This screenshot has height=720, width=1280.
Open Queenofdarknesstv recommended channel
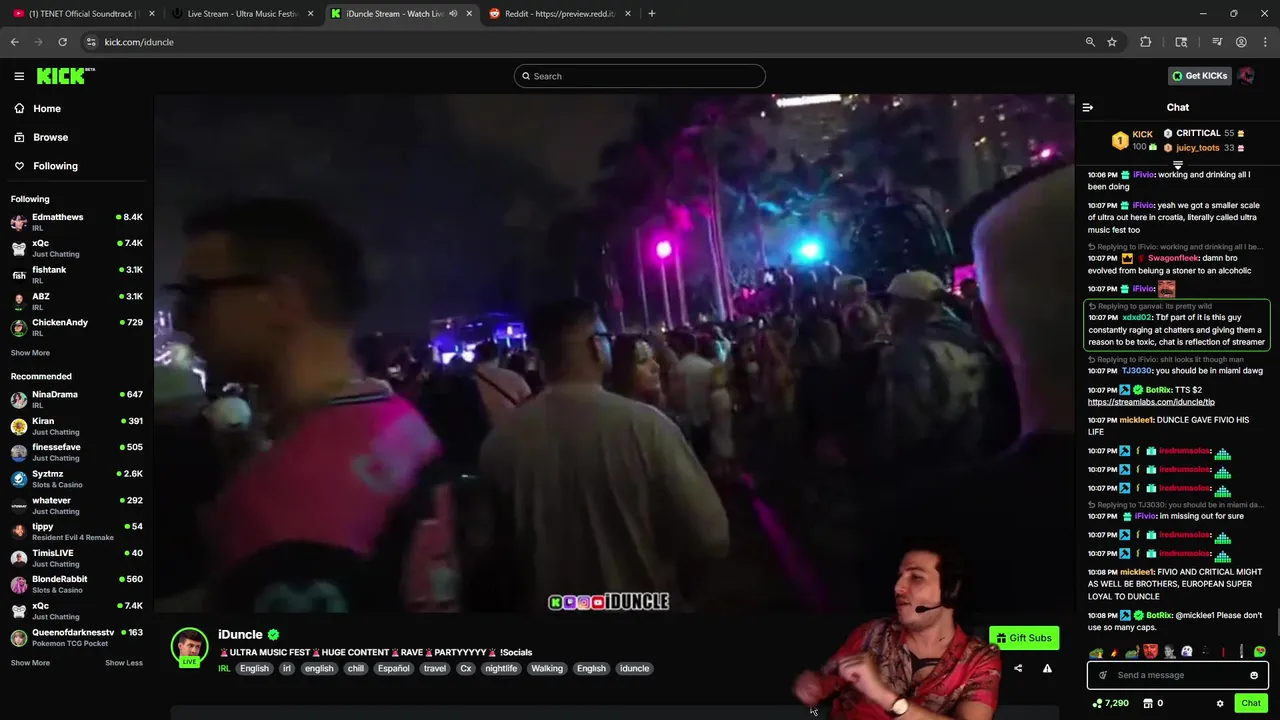coord(77,637)
